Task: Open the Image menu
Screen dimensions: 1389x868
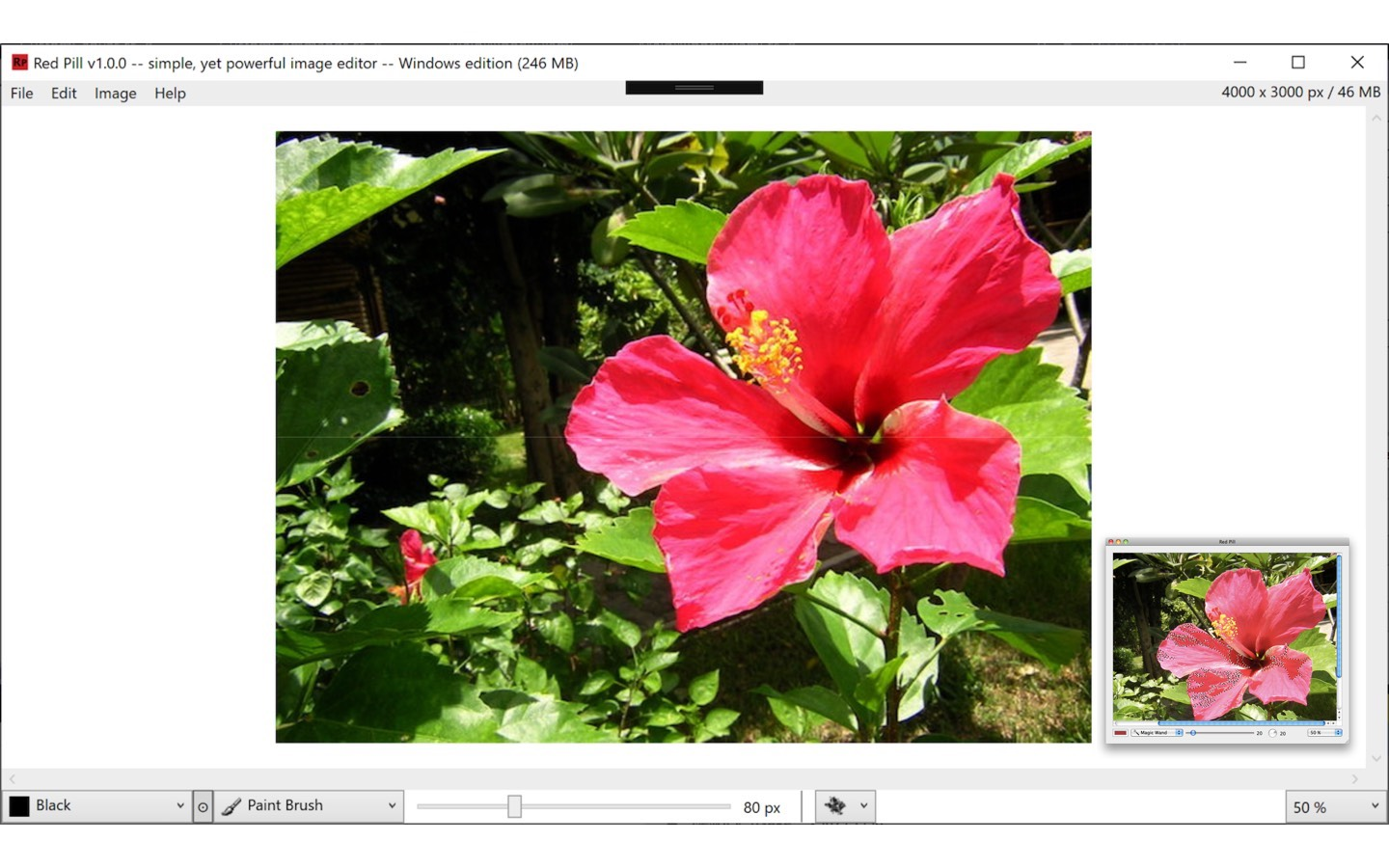Action: (x=115, y=94)
